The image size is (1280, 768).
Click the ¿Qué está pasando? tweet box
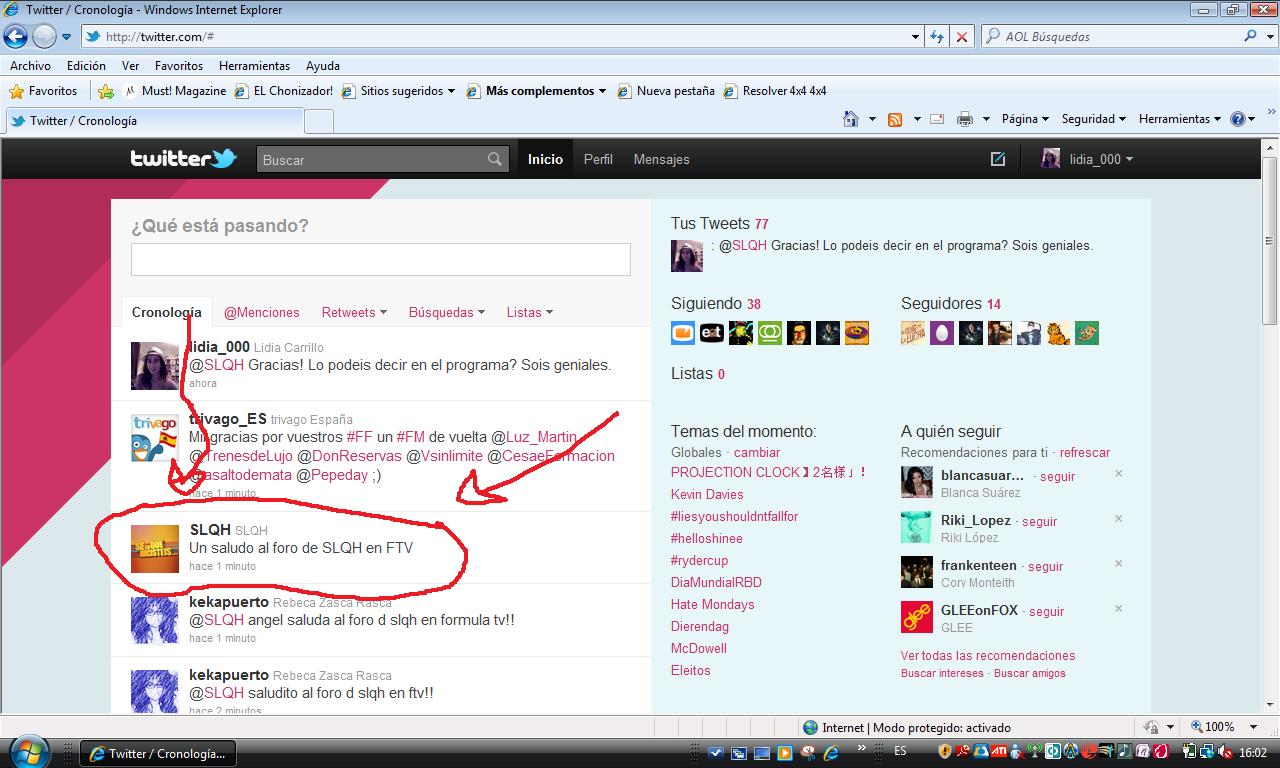tap(380, 259)
